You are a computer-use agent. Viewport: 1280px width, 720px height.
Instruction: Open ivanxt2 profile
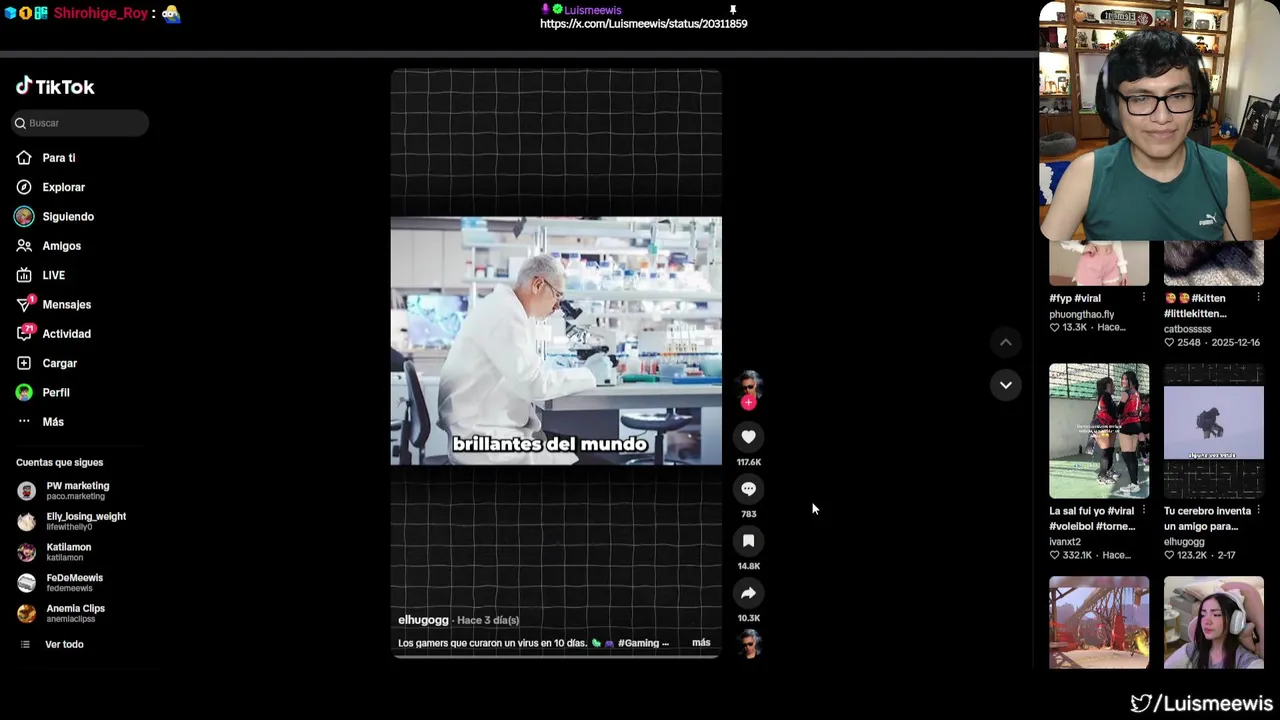[1065, 542]
